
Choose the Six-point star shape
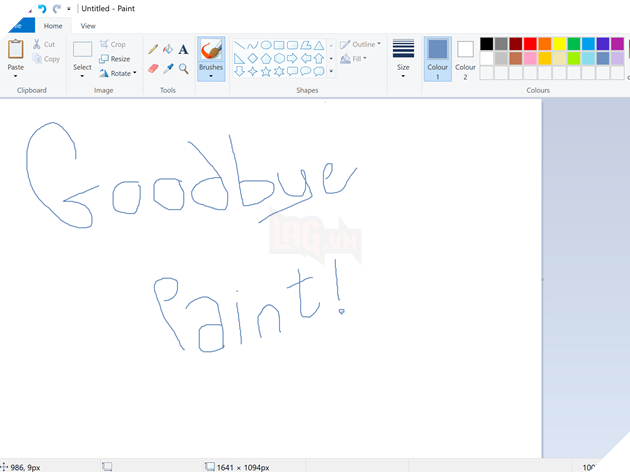pos(279,72)
